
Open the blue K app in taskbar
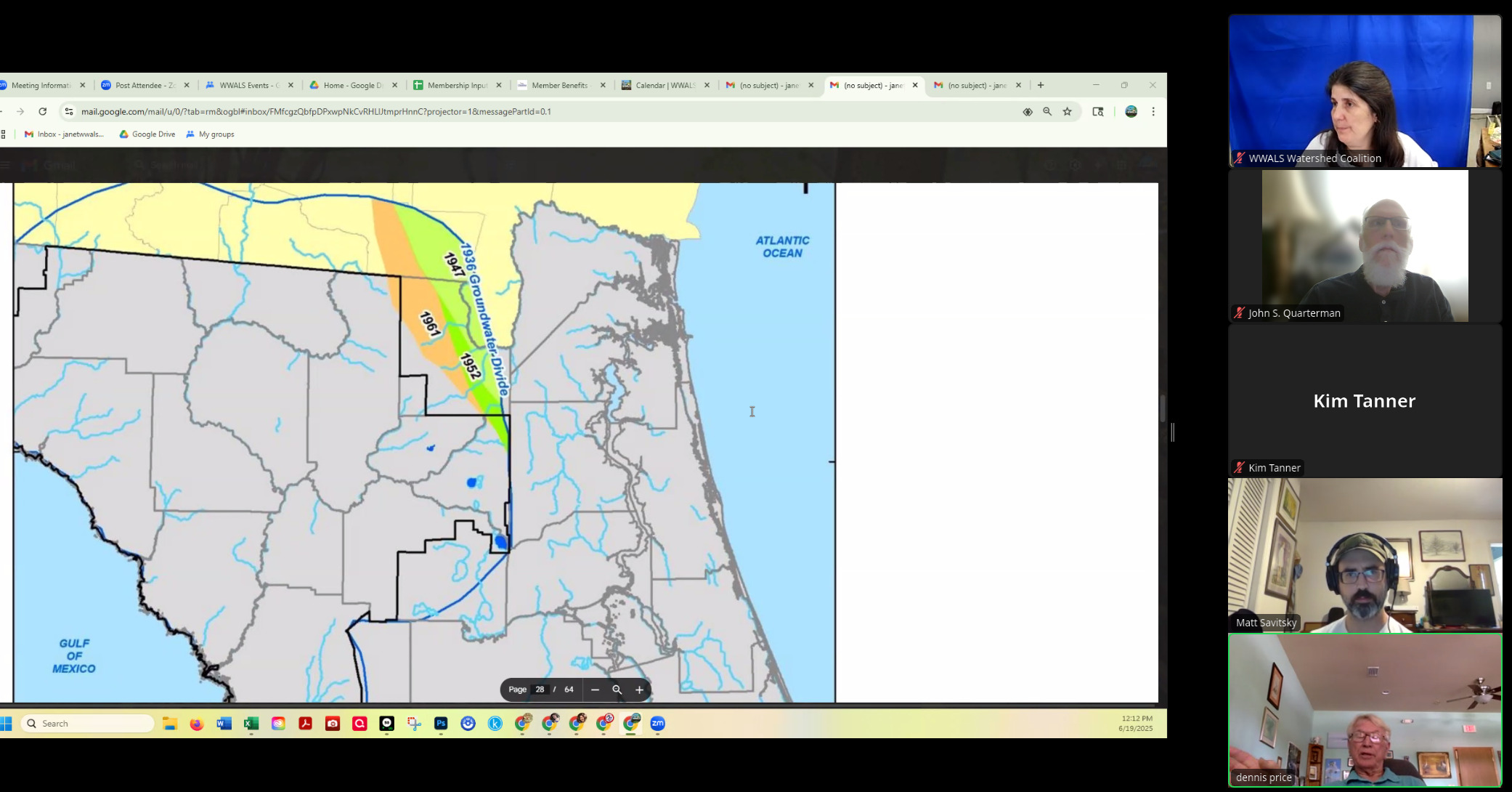click(x=495, y=723)
